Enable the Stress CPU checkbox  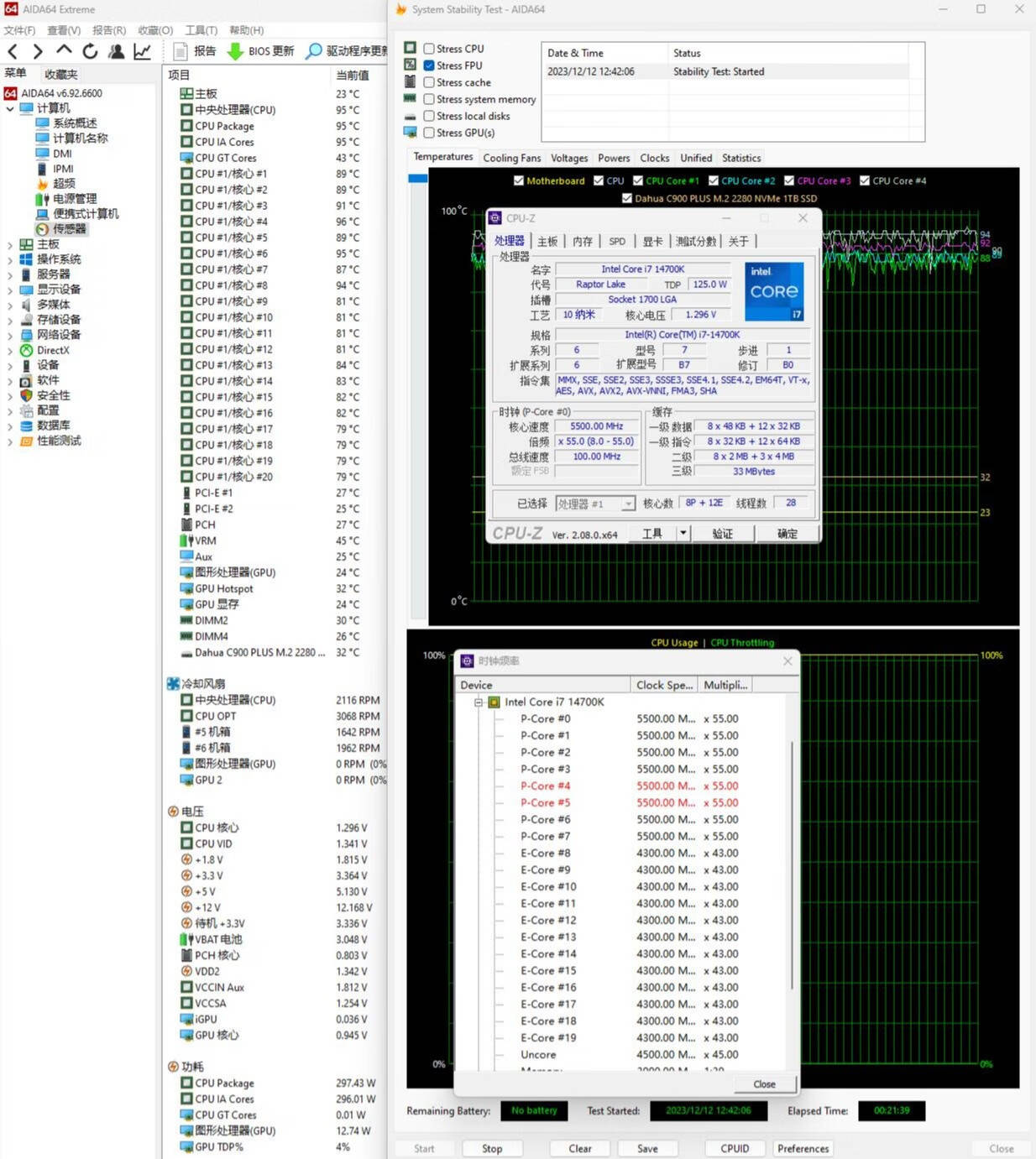429,49
